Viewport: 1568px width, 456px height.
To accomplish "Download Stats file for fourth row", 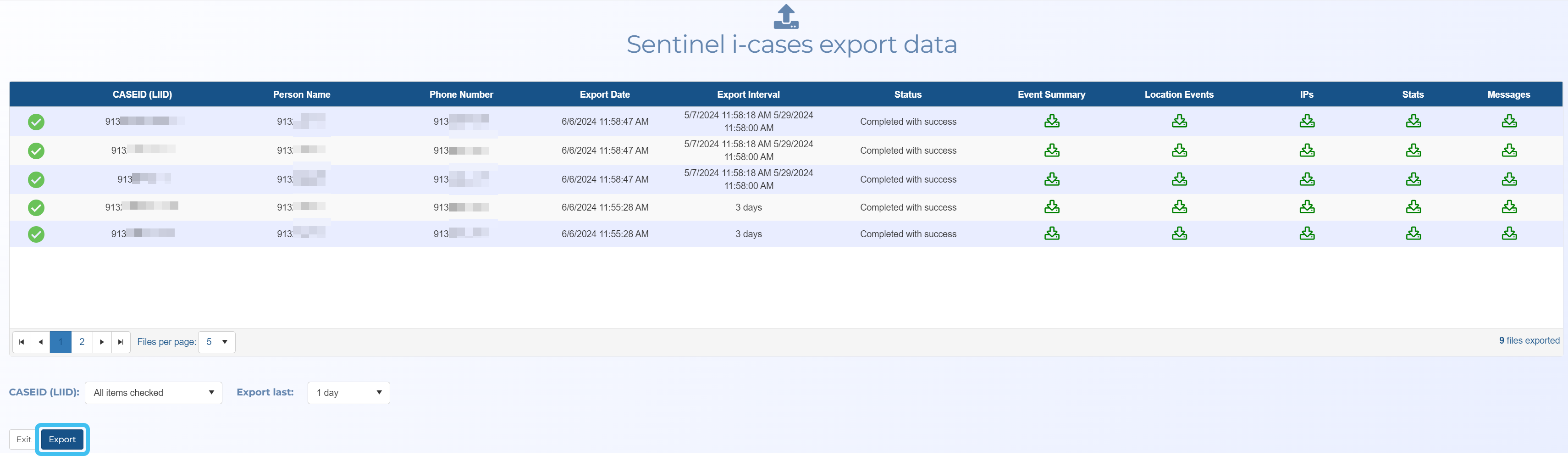I will (x=1413, y=207).
